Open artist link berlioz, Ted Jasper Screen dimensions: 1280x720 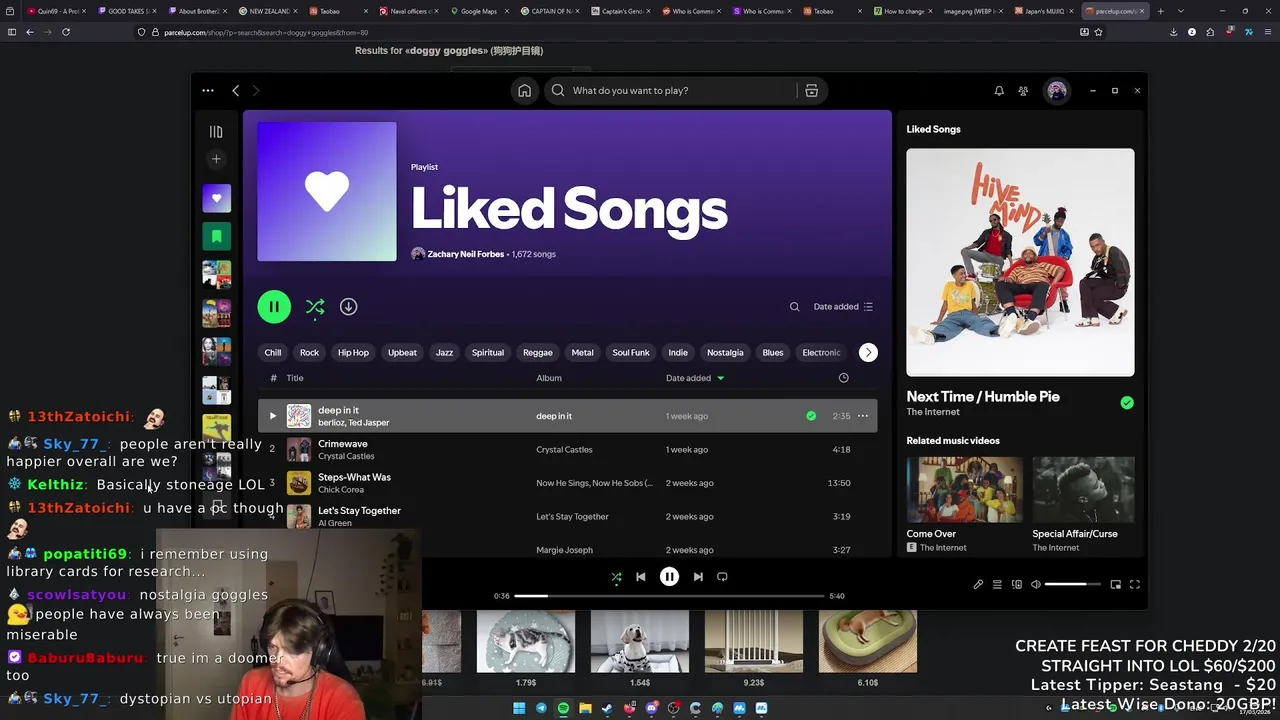pyautogui.click(x=353, y=423)
